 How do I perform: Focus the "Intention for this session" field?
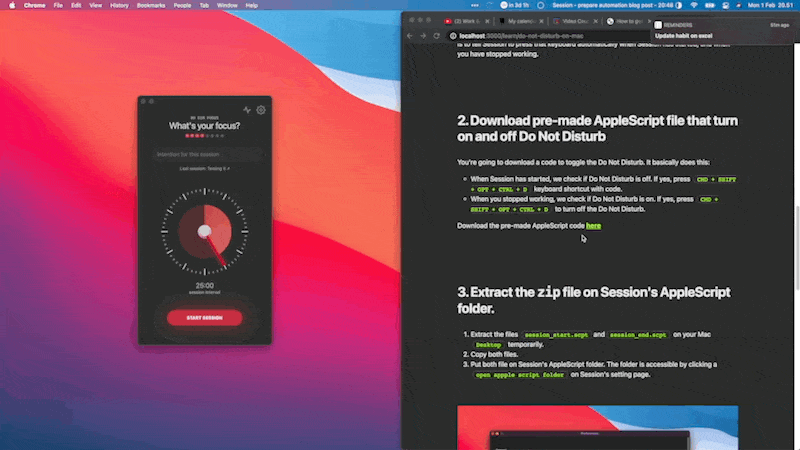(x=208, y=154)
